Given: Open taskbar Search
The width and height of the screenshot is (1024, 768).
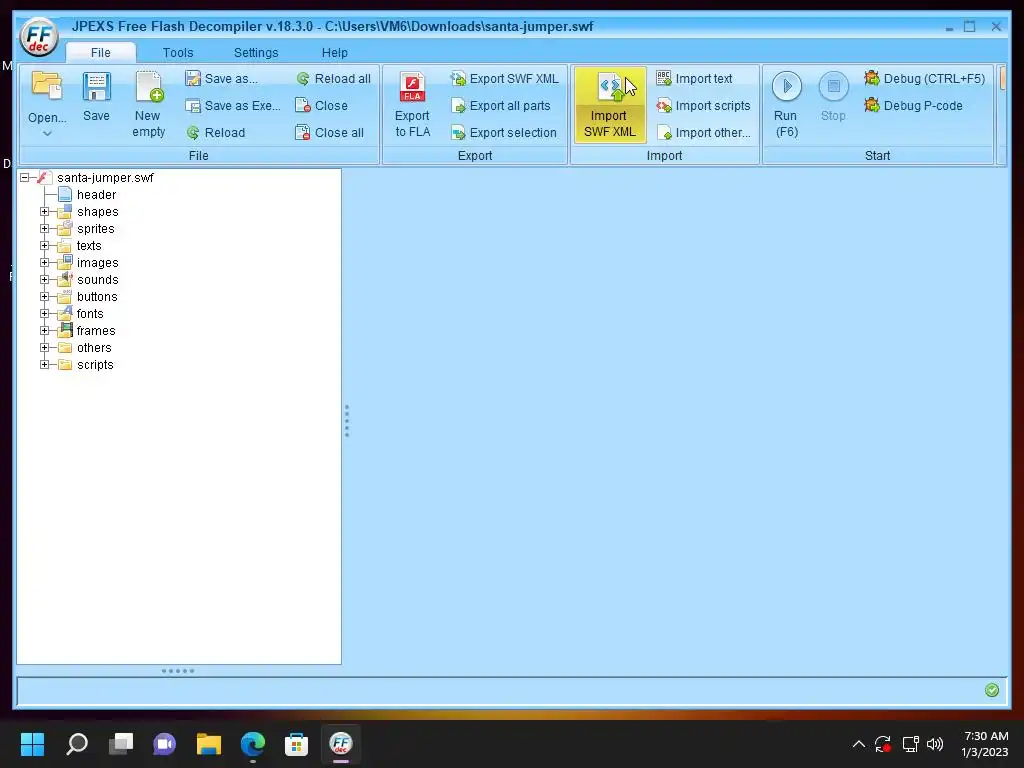Looking at the screenshot, I should (76, 744).
